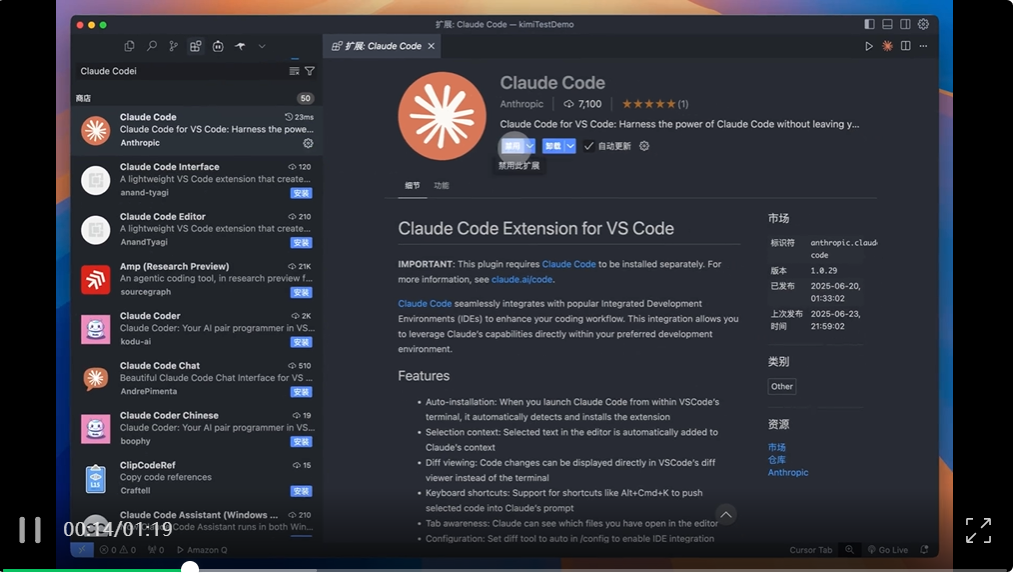
Task: Open the 卸载 button dropdown arrow
Action: point(570,146)
